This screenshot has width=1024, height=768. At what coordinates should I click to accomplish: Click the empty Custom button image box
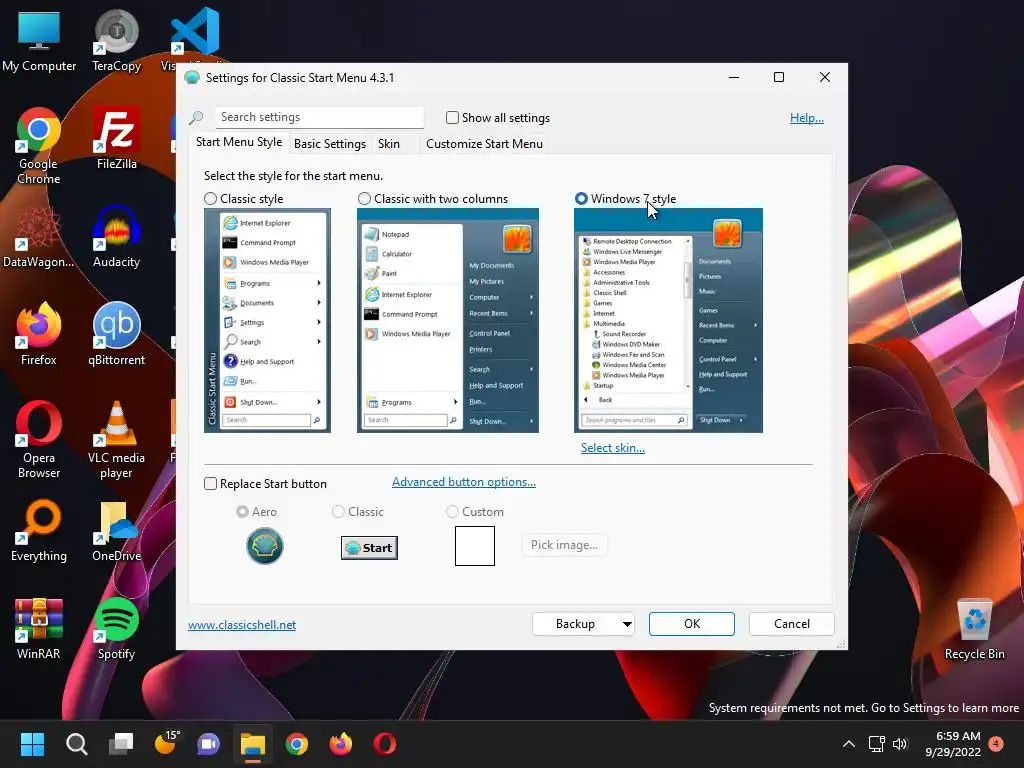coord(475,546)
